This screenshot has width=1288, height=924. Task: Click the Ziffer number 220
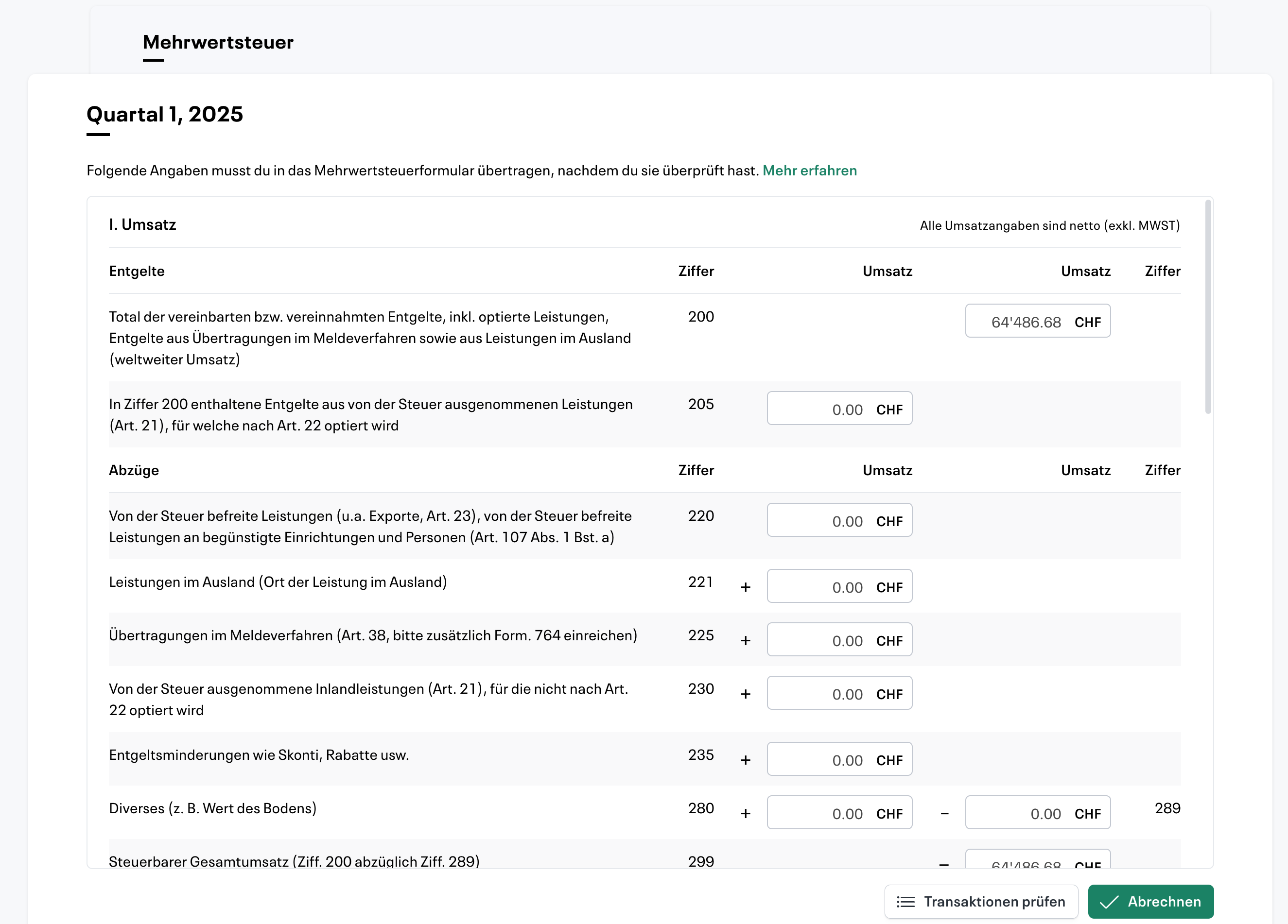tap(701, 516)
